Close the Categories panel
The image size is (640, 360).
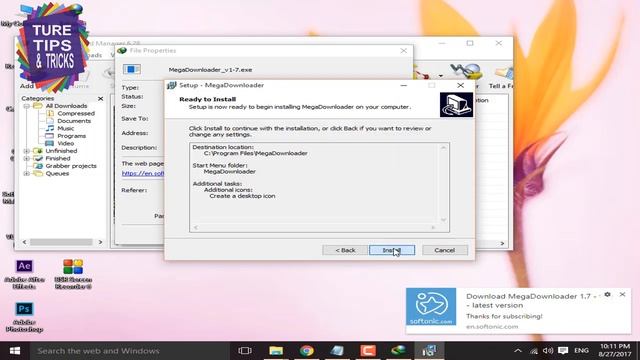pyautogui.click(x=100, y=98)
